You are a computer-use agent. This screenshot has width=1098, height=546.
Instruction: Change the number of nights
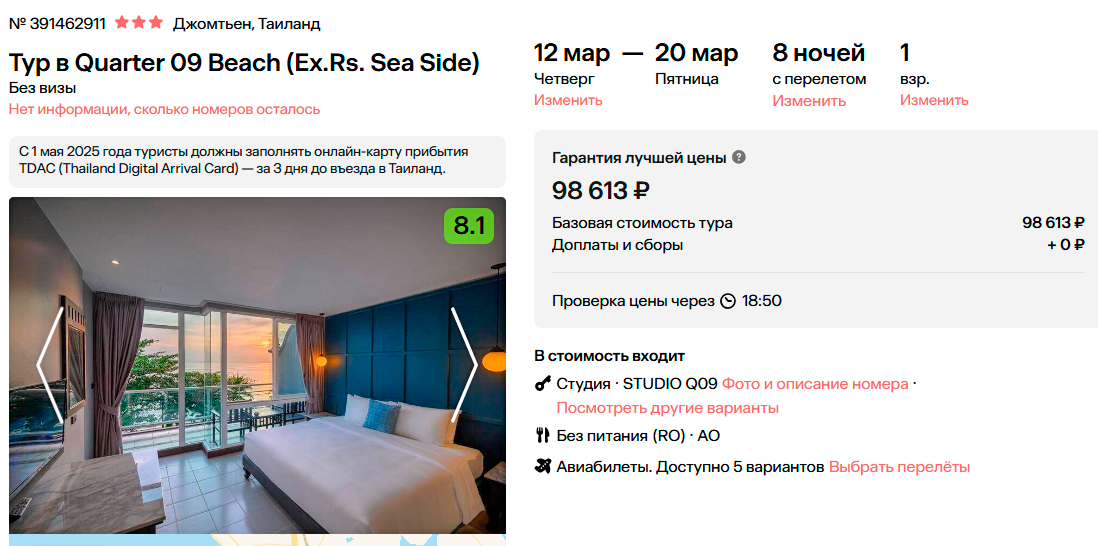(809, 100)
